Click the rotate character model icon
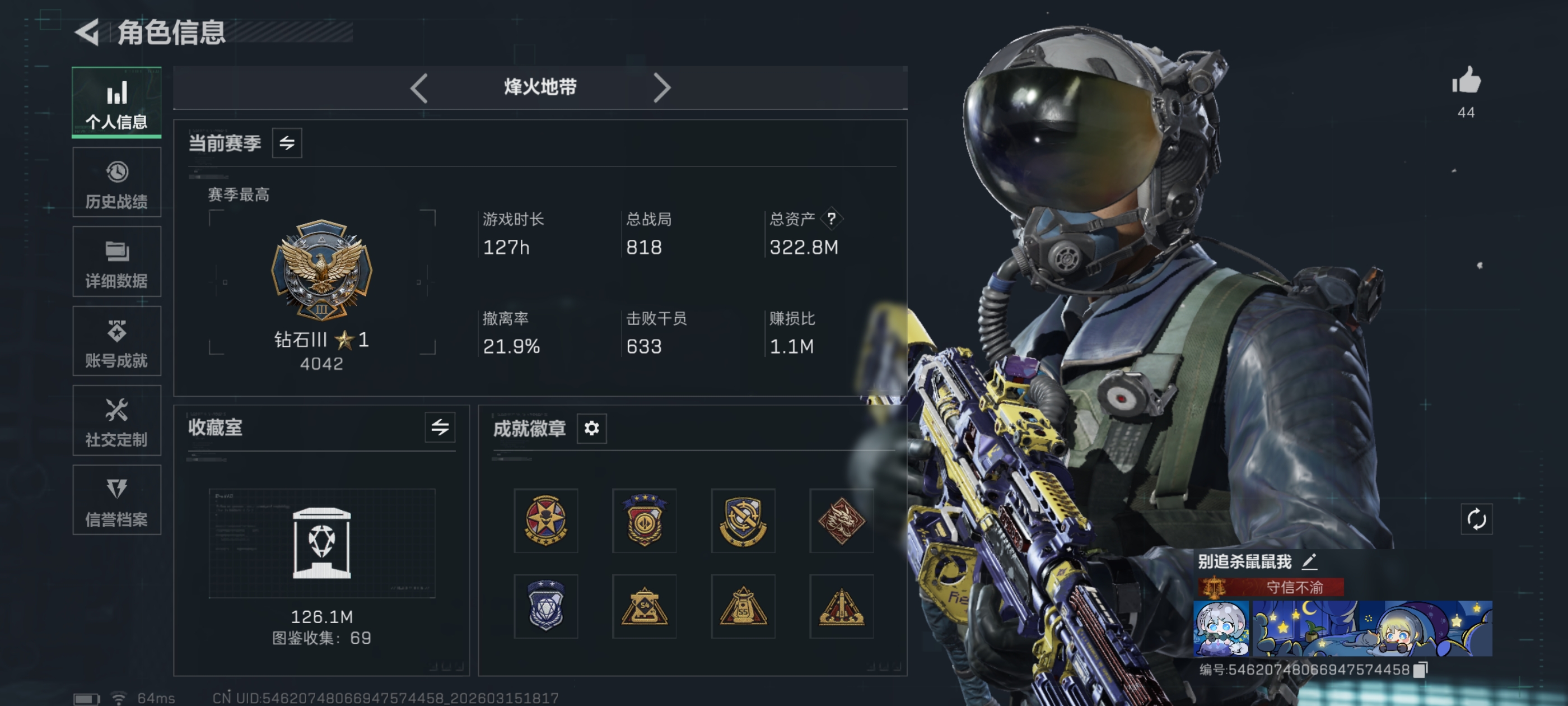Screen dimensions: 1568x706 click(x=1476, y=519)
